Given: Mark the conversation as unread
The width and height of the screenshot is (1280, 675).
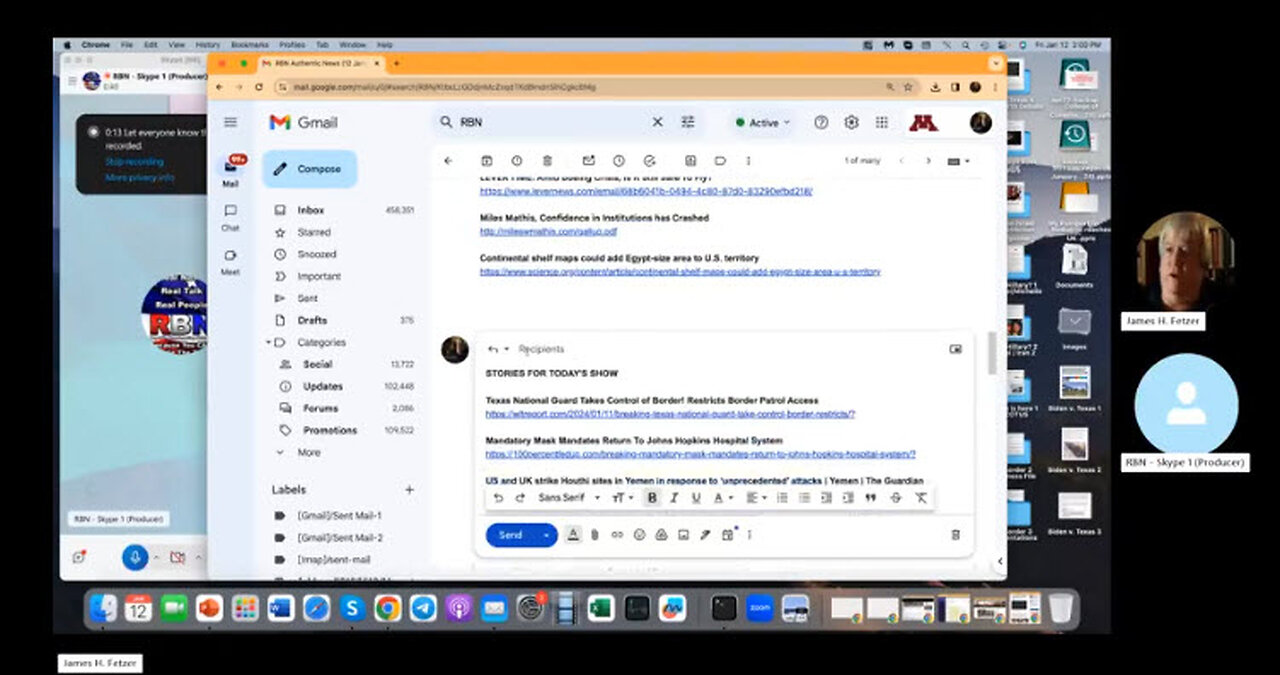Looking at the screenshot, I should (589, 160).
